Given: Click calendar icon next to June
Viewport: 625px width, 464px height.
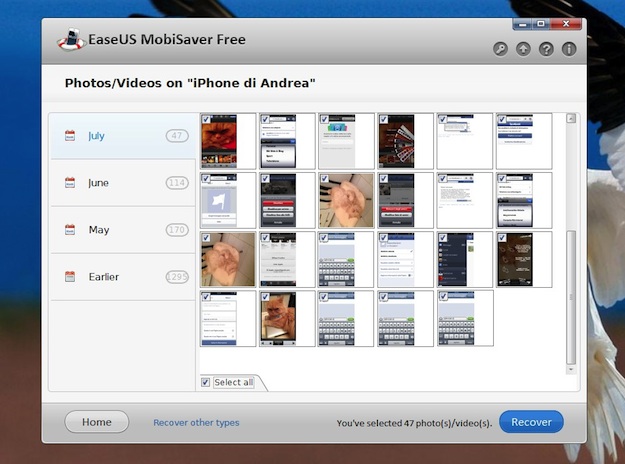Looking at the screenshot, I should coord(70,183).
